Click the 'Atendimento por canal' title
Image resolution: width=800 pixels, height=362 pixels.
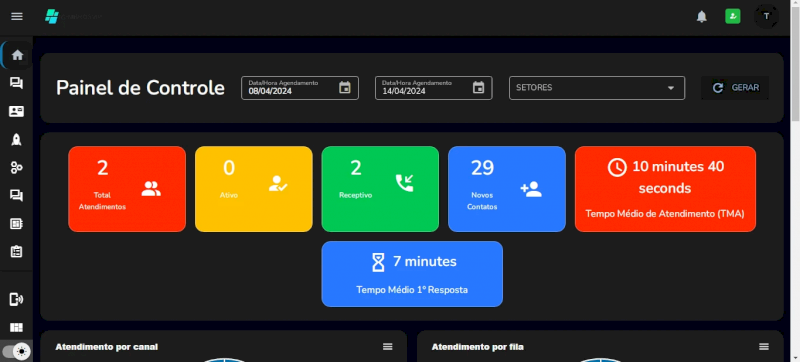(107, 347)
